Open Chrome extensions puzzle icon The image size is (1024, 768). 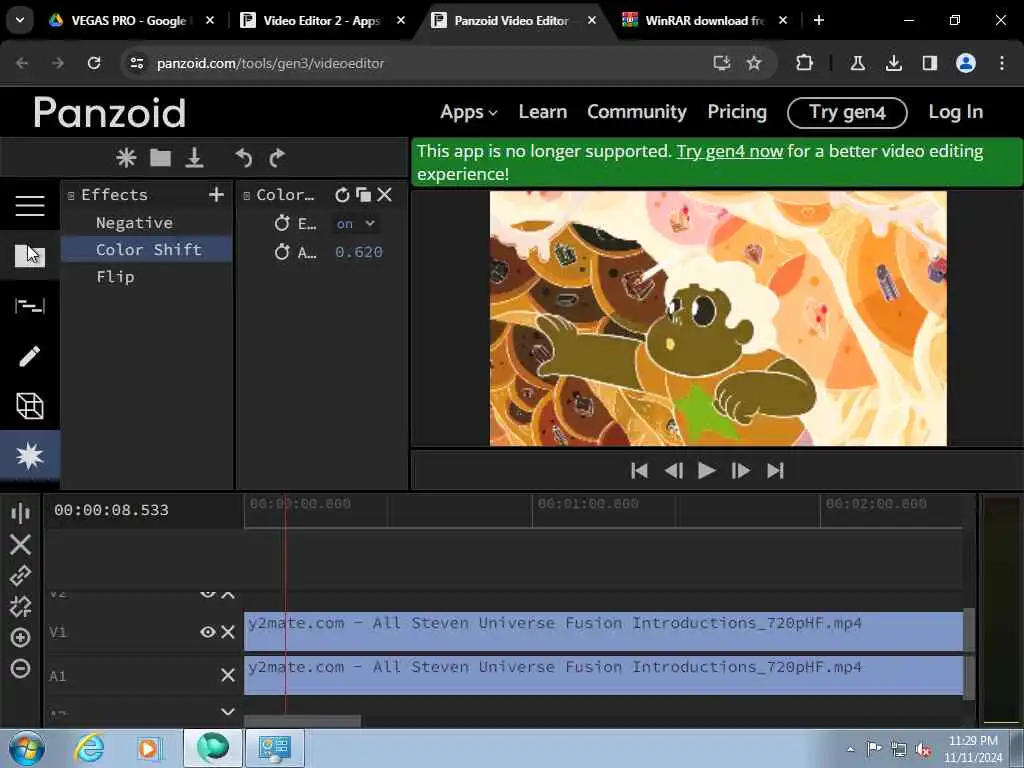(x=805, y=63)
